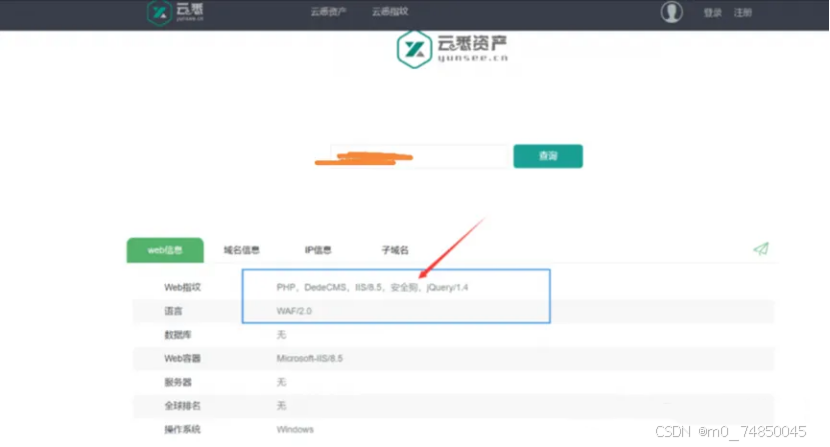Click the 服务器 row label
This screenshot has width=830, height=447.
click(x=178, y=382)
